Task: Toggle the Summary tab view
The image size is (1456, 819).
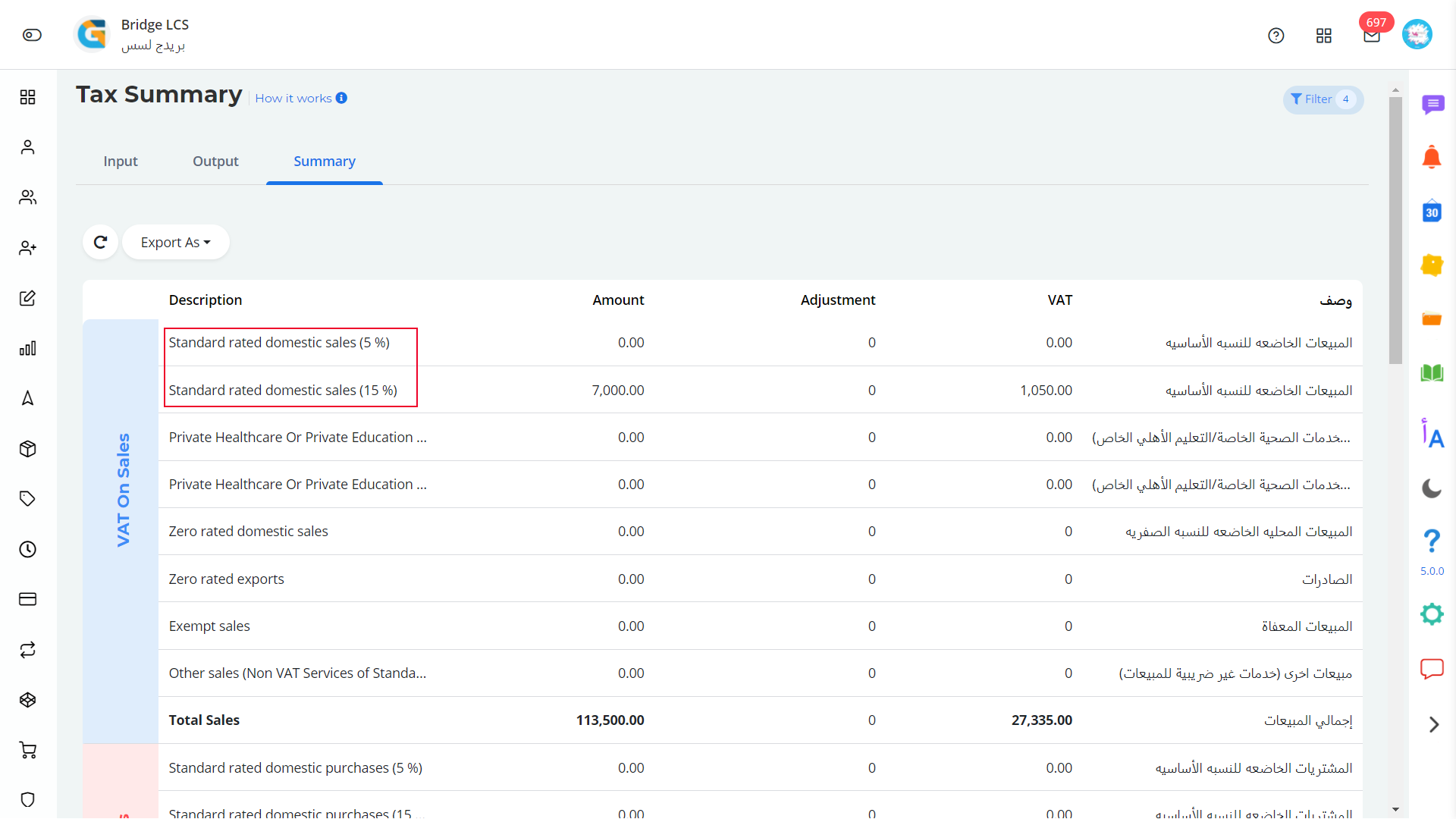Action: click(325, 161)
